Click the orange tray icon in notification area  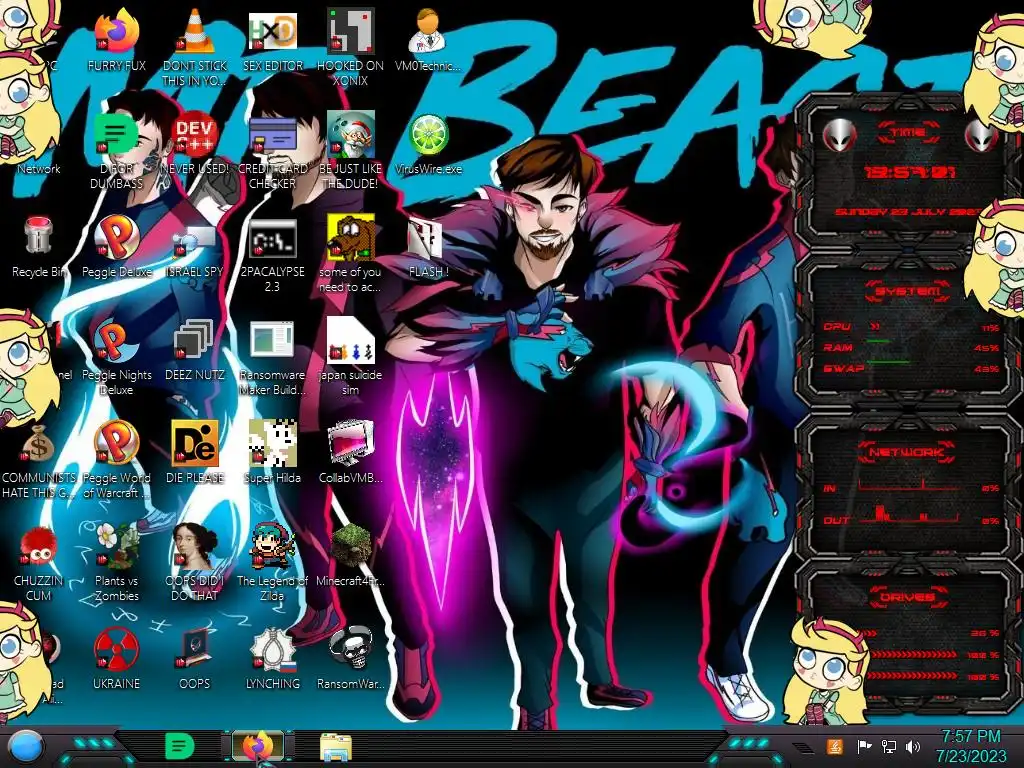tap(834, 746)
